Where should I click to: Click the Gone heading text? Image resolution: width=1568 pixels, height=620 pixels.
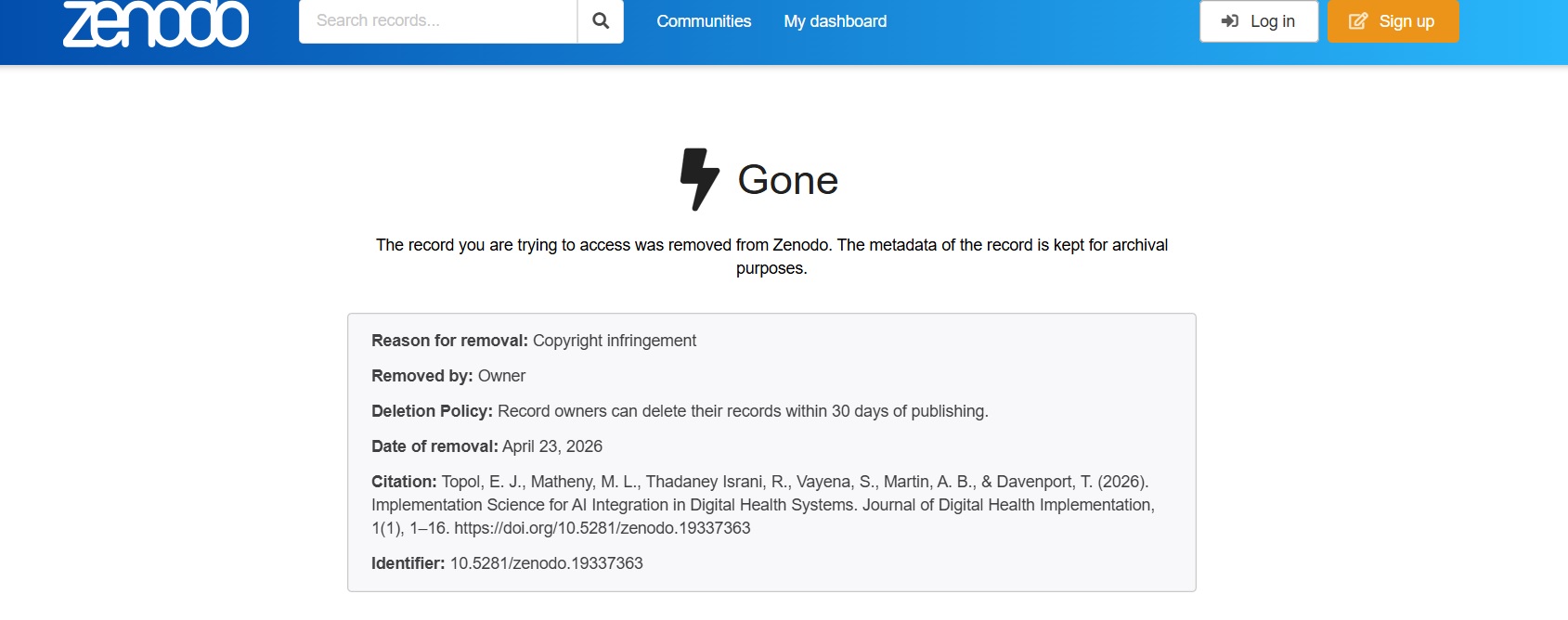[x=787, y=180]
